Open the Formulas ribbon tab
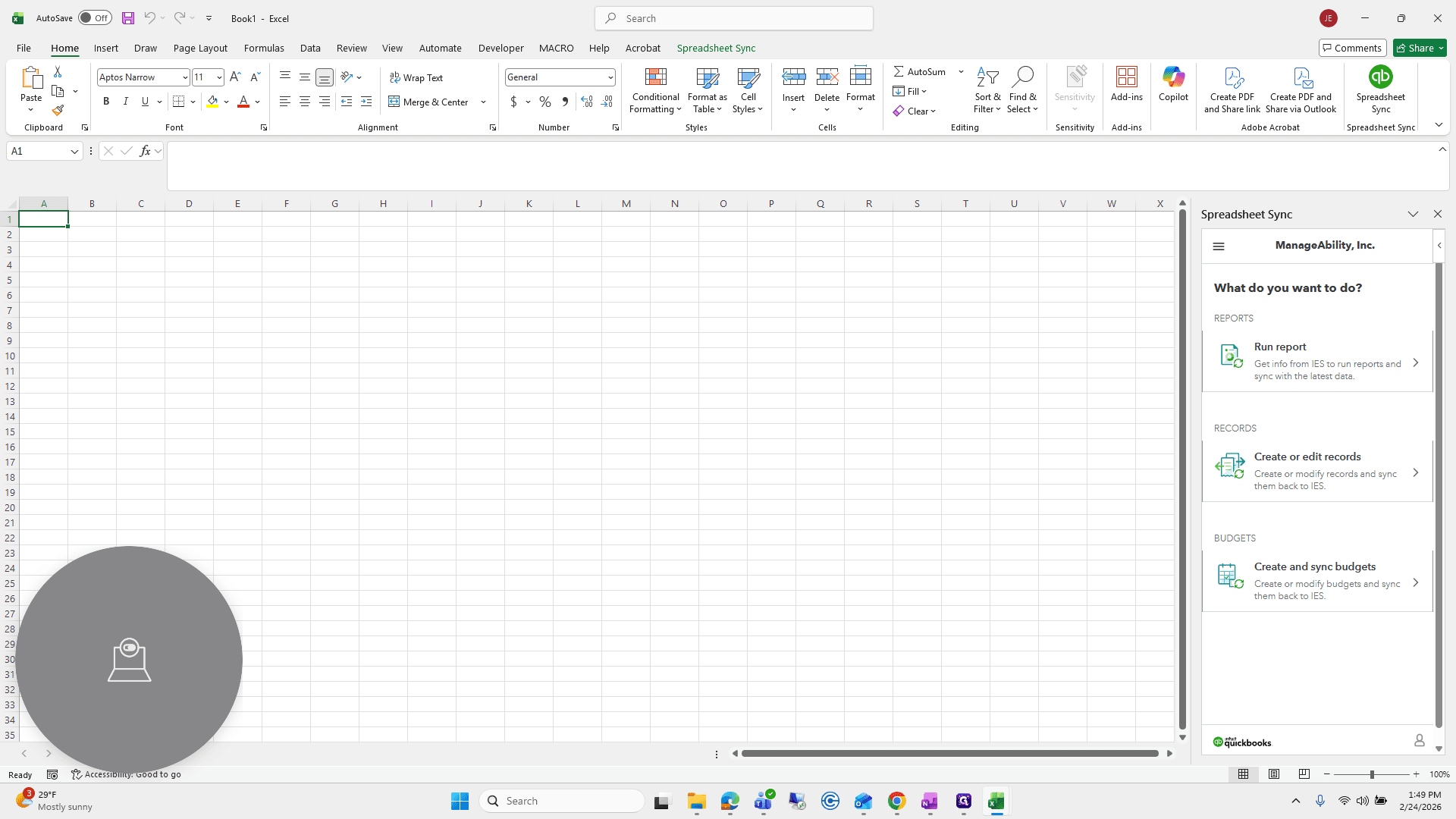 tap(264, 48)
